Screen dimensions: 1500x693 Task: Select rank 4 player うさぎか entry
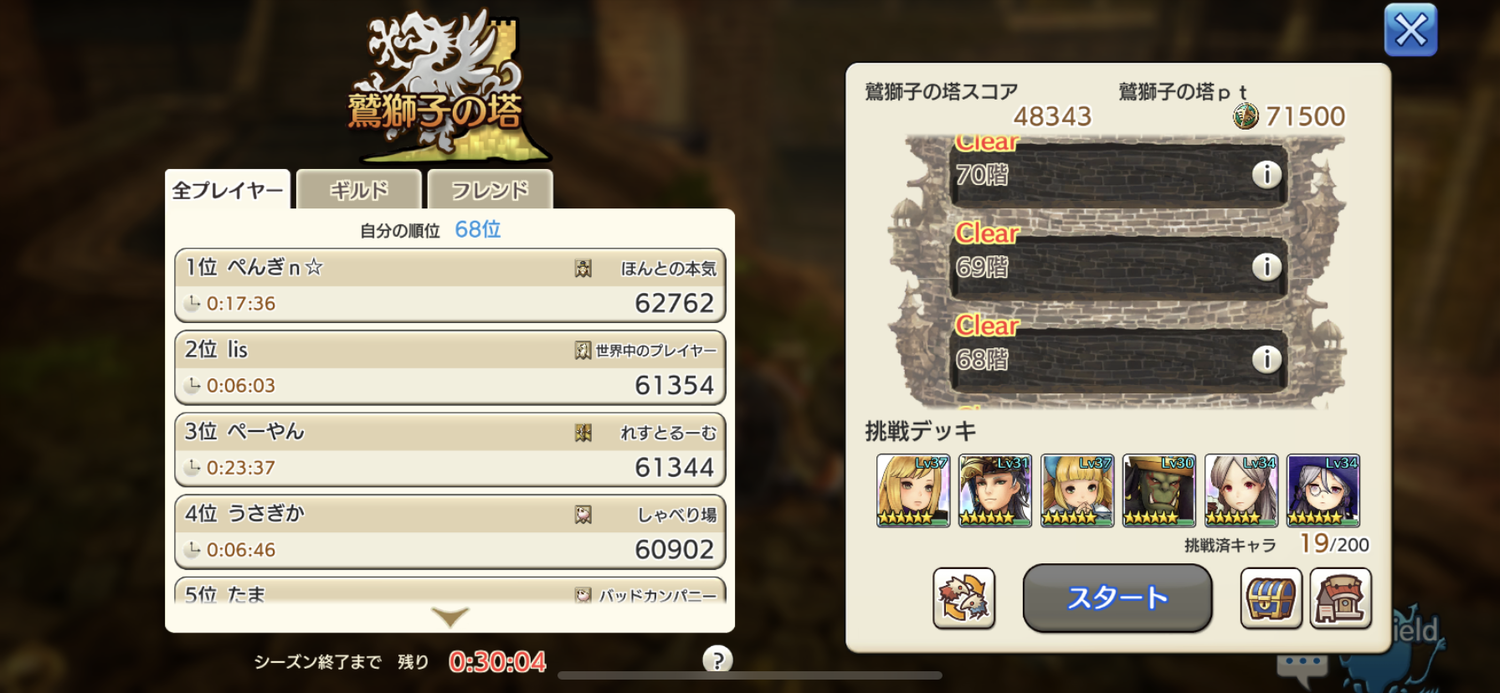(x=450, y=531)
